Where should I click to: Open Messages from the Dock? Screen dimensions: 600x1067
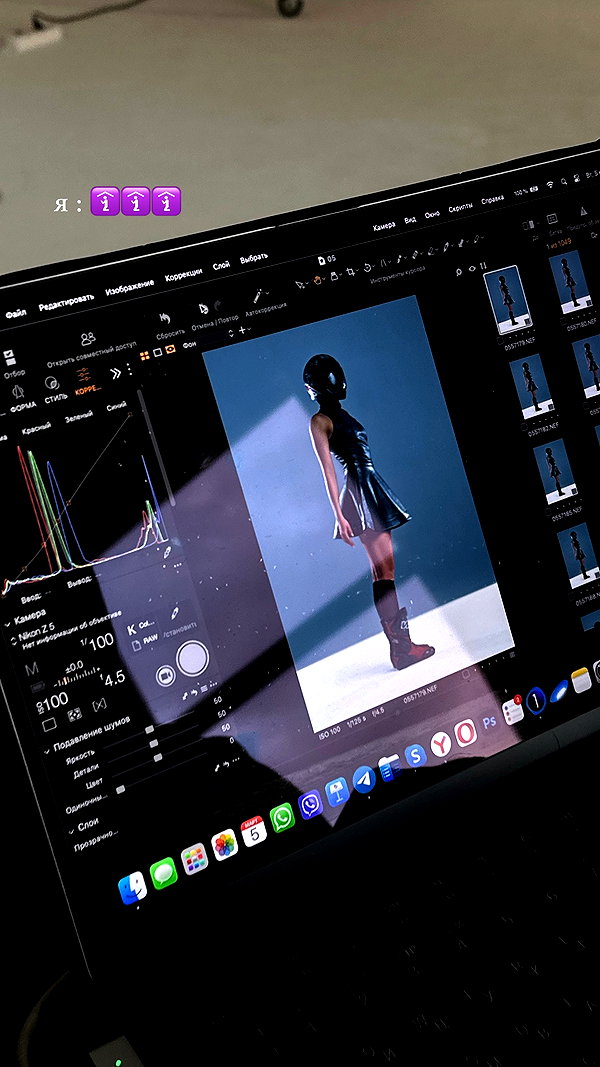(x=163, y=873)
